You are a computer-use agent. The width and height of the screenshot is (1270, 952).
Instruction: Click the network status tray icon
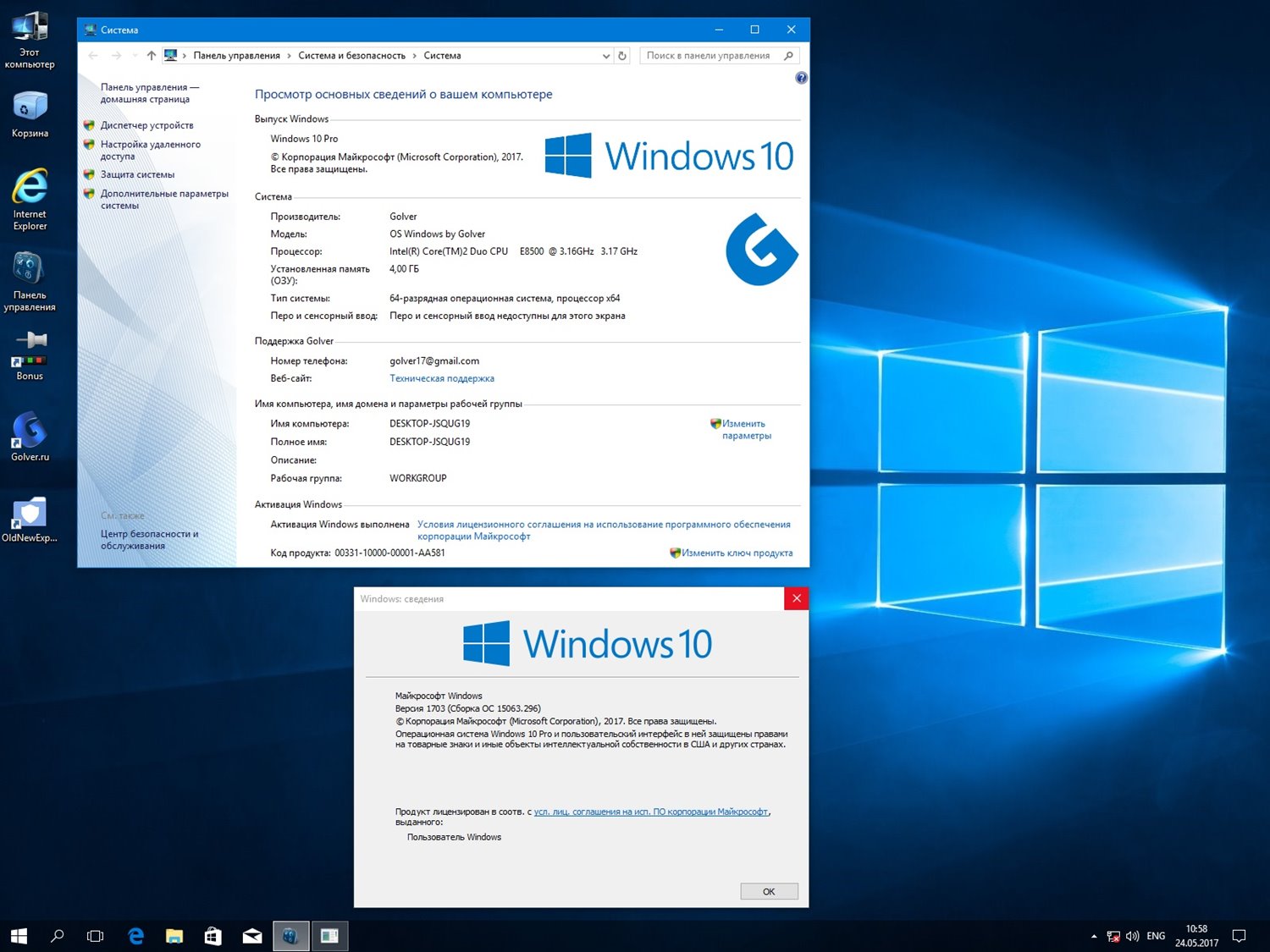[1113, 936]
